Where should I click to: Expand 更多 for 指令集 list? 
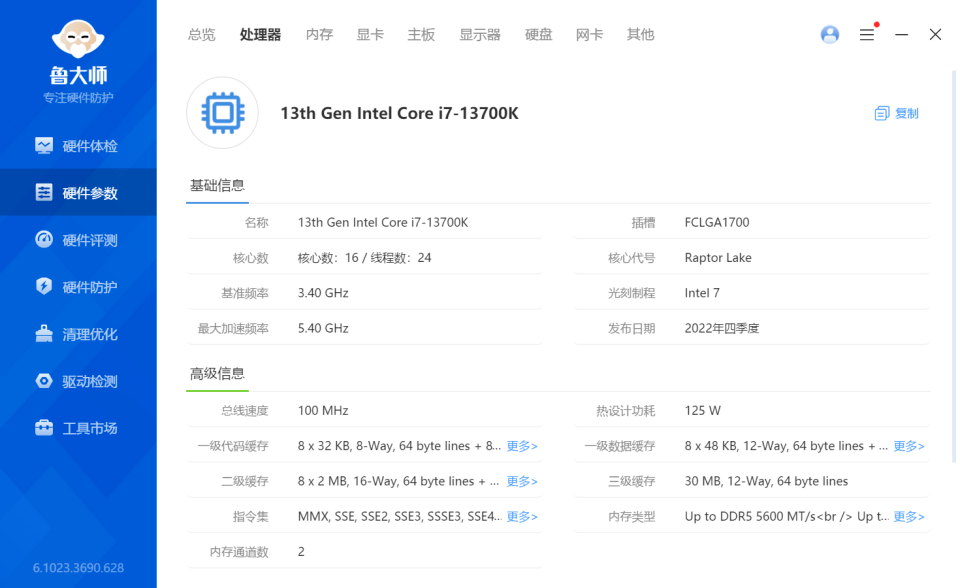pos(522,517)
